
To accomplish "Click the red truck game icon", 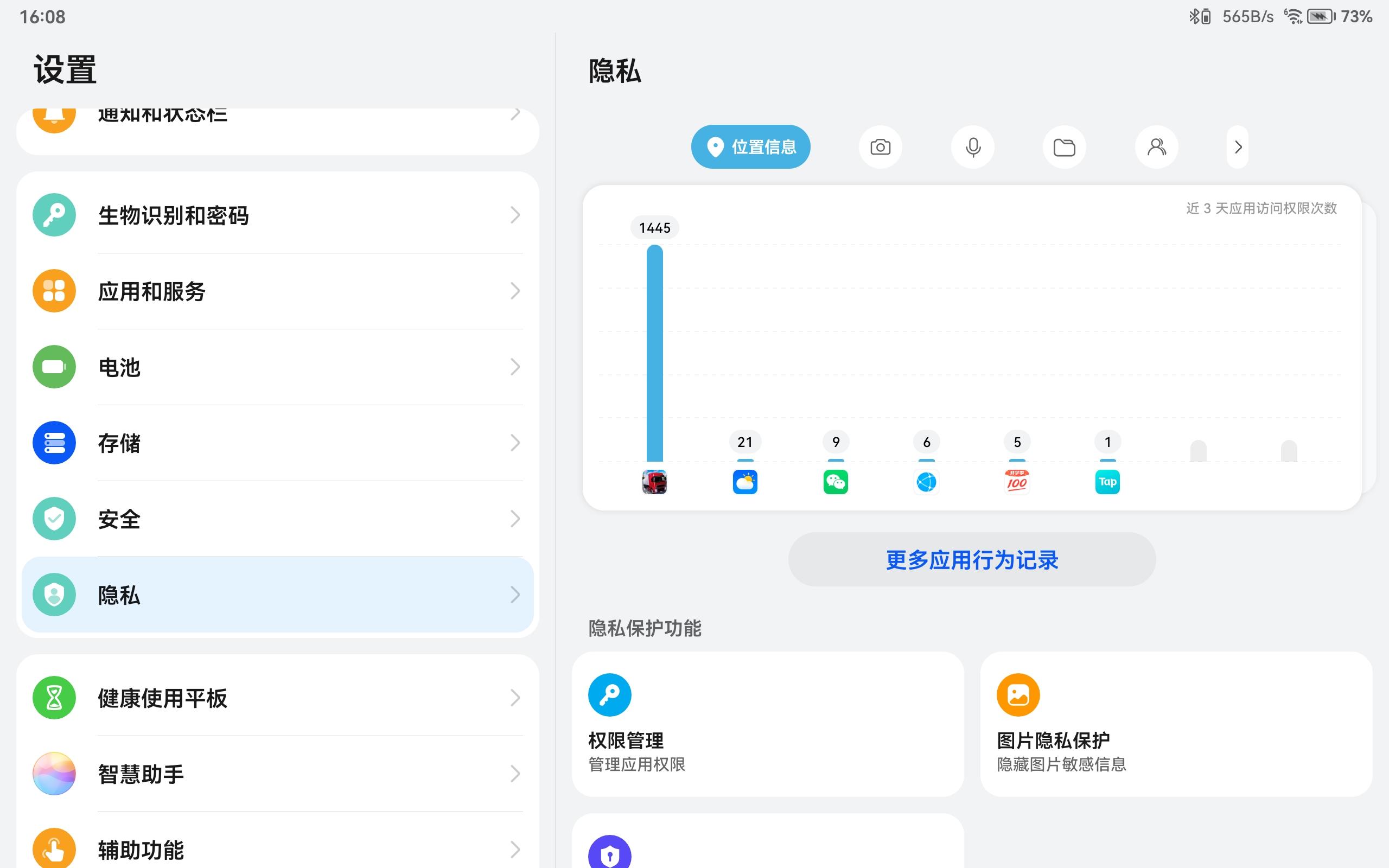I will (x=654, y=482).
